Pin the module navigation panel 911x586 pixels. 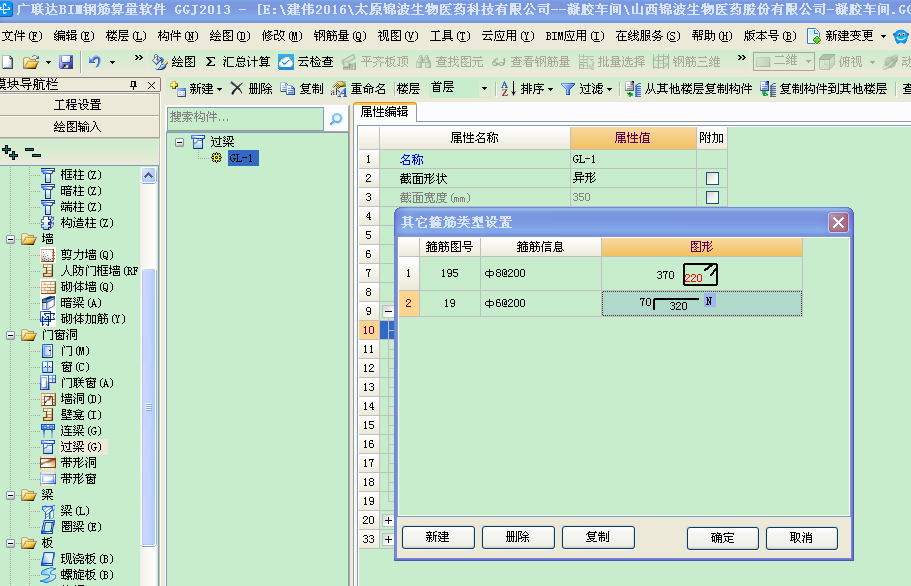[x=134, y=85]
